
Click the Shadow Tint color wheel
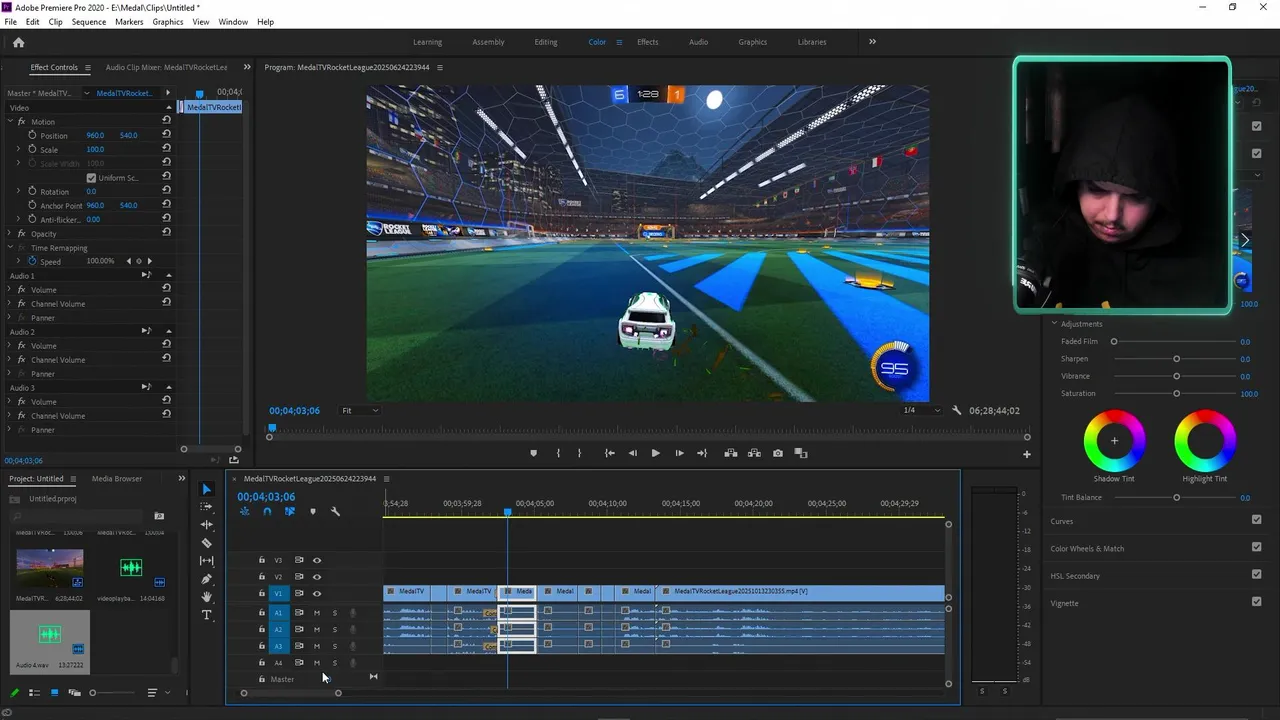coord(1114,440)
